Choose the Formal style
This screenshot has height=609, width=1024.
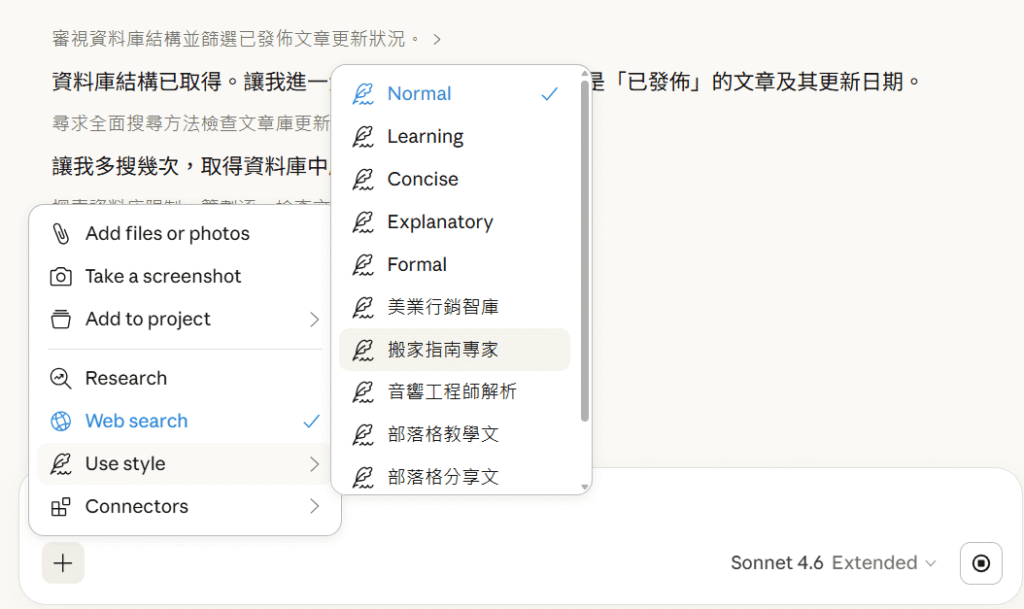417,265
